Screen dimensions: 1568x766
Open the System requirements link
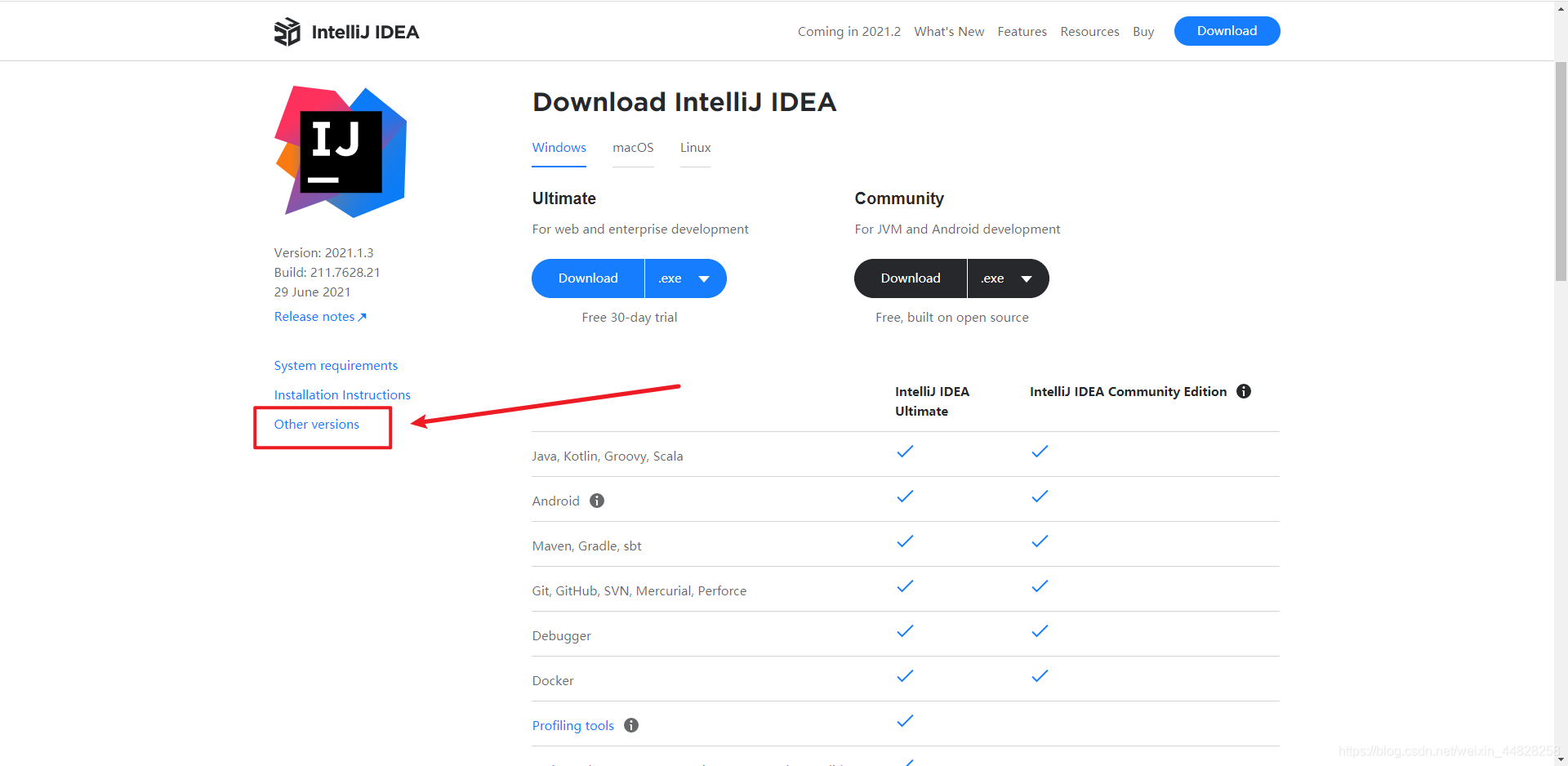tap(336, 366)
